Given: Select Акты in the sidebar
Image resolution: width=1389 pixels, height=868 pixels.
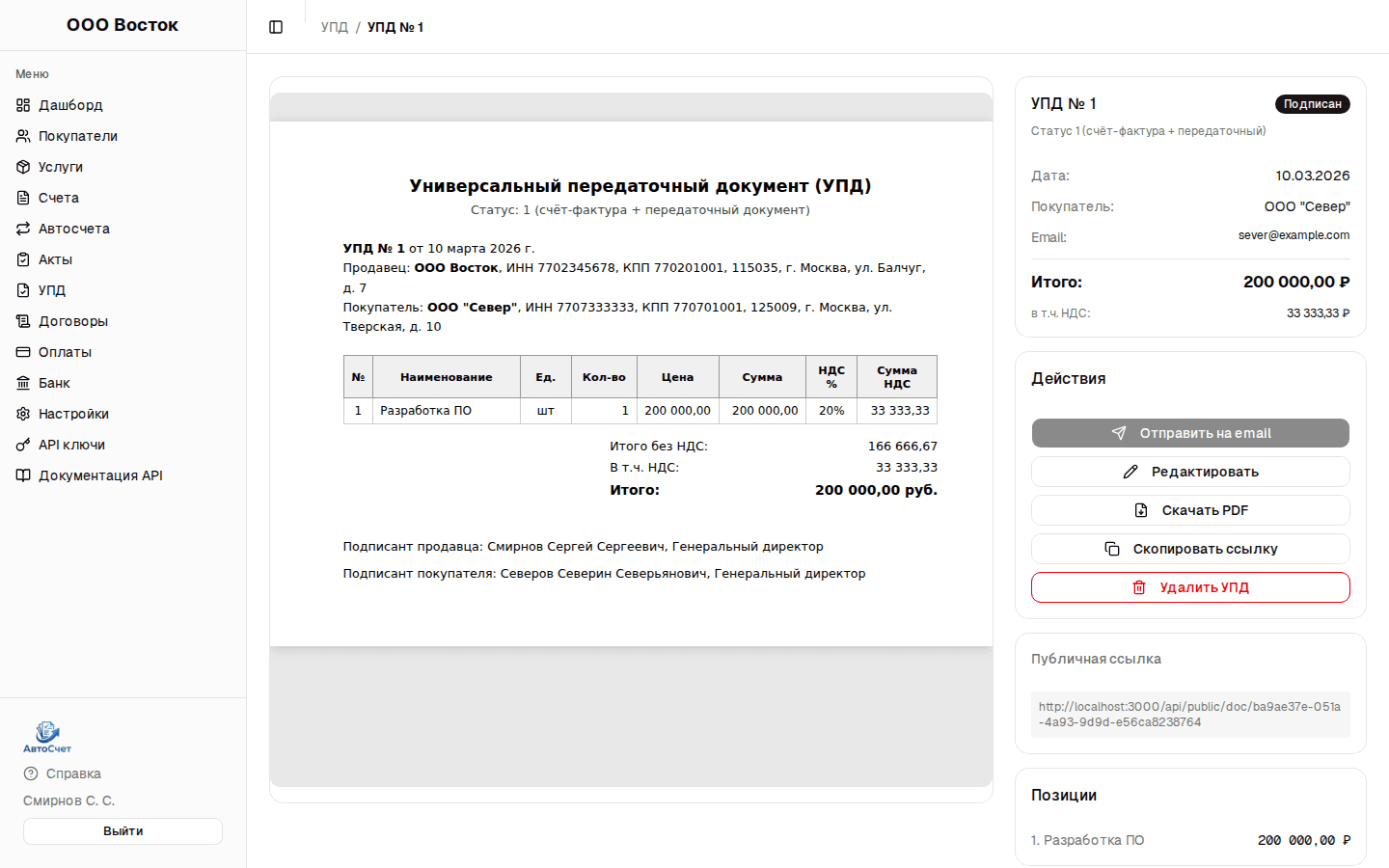Looking at the screenshot, I should click(123, 259).
